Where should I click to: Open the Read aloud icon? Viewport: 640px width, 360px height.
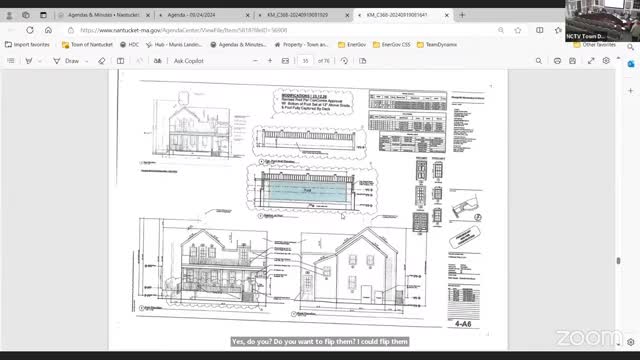point(139,61)
